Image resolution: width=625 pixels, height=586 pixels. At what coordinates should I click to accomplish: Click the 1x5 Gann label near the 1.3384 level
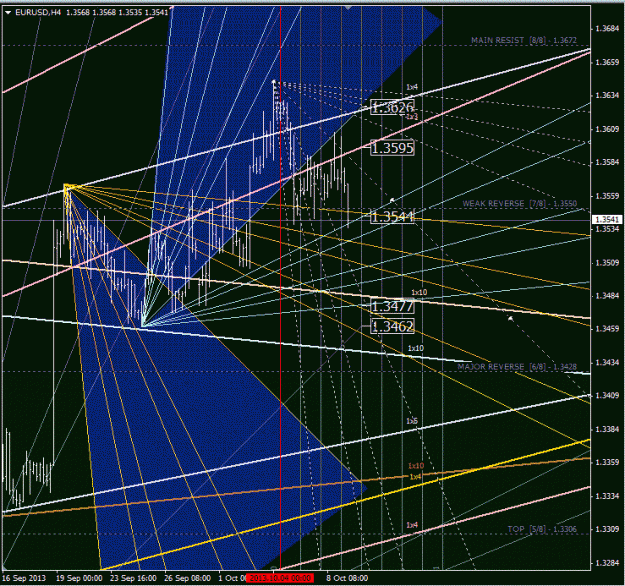pos(412,421)
